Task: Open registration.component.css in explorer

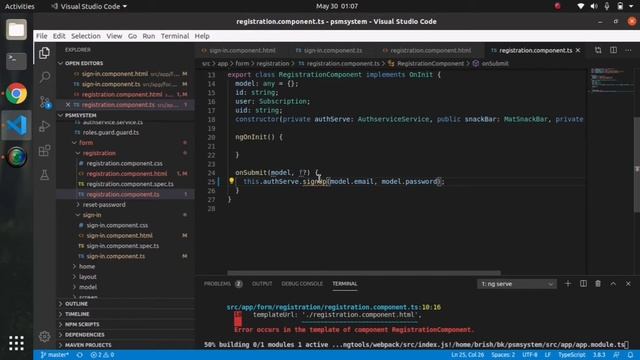Action: tap(124, 163)
